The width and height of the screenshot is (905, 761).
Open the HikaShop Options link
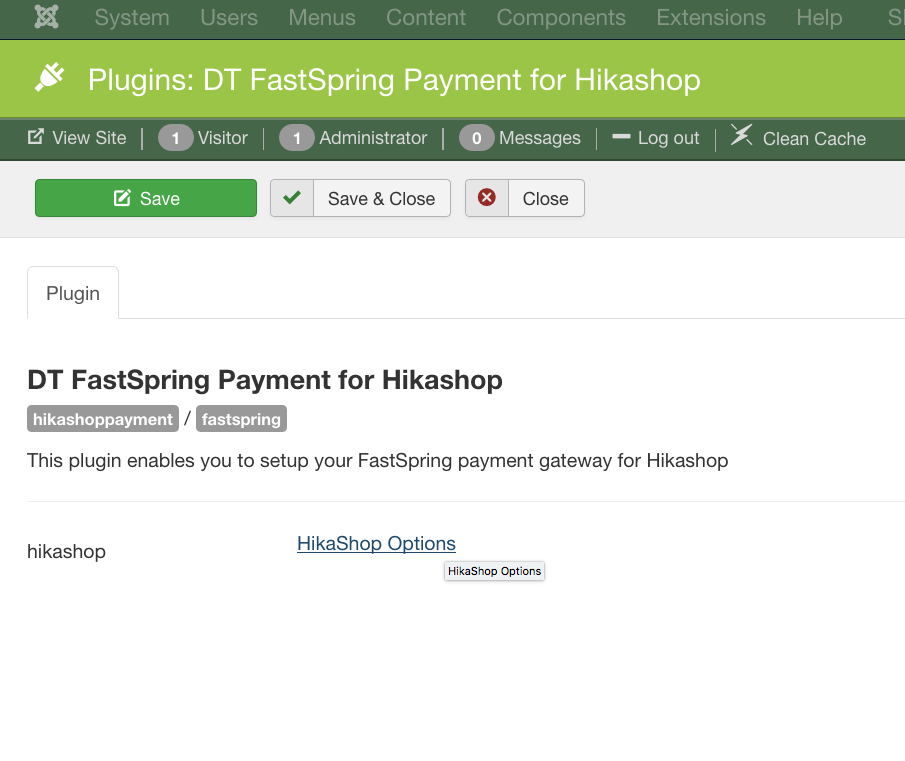376,543
